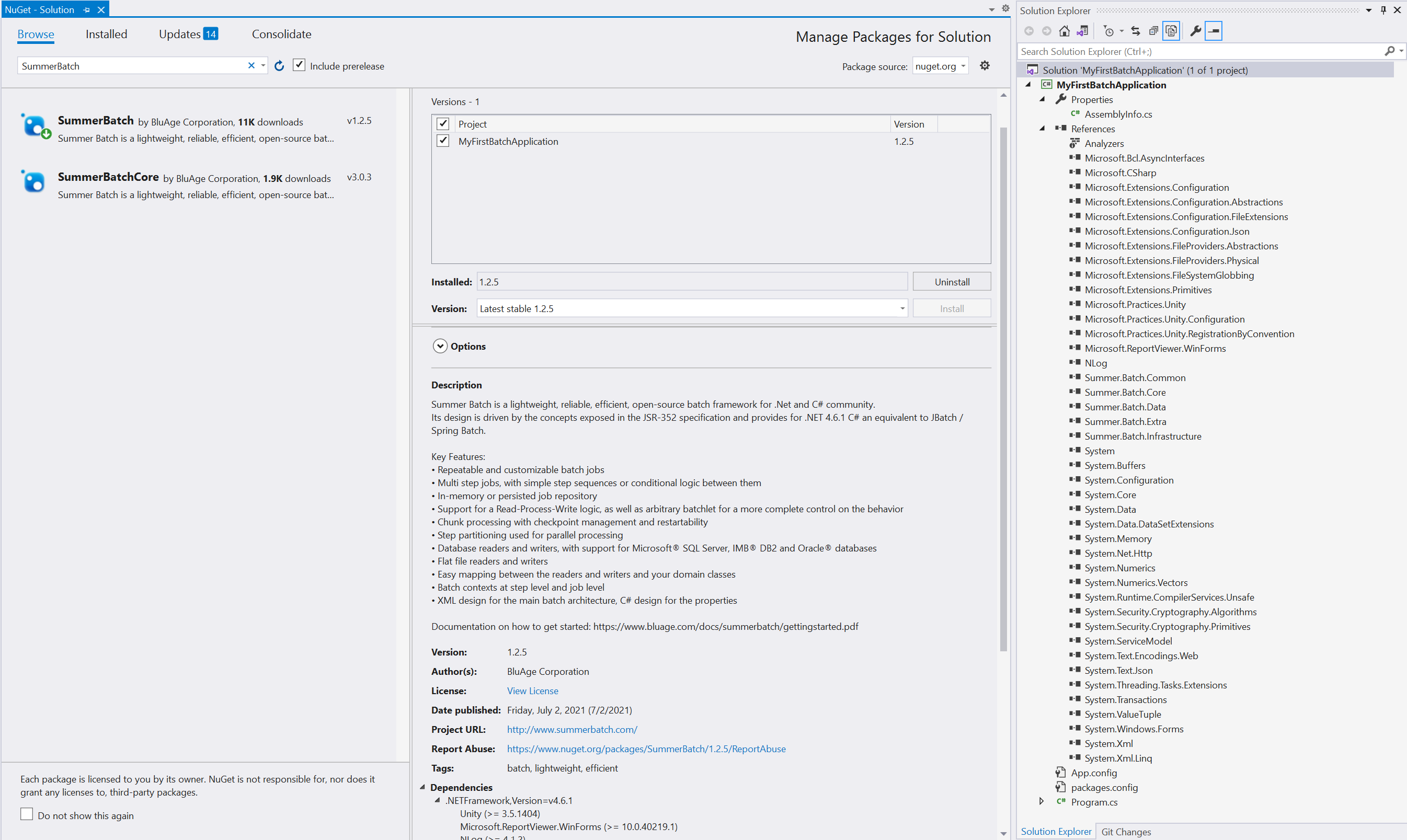Viewport: 1407px width, 840px height.
Task: Collapse the References node
Action: click(x=1042, y=129)
